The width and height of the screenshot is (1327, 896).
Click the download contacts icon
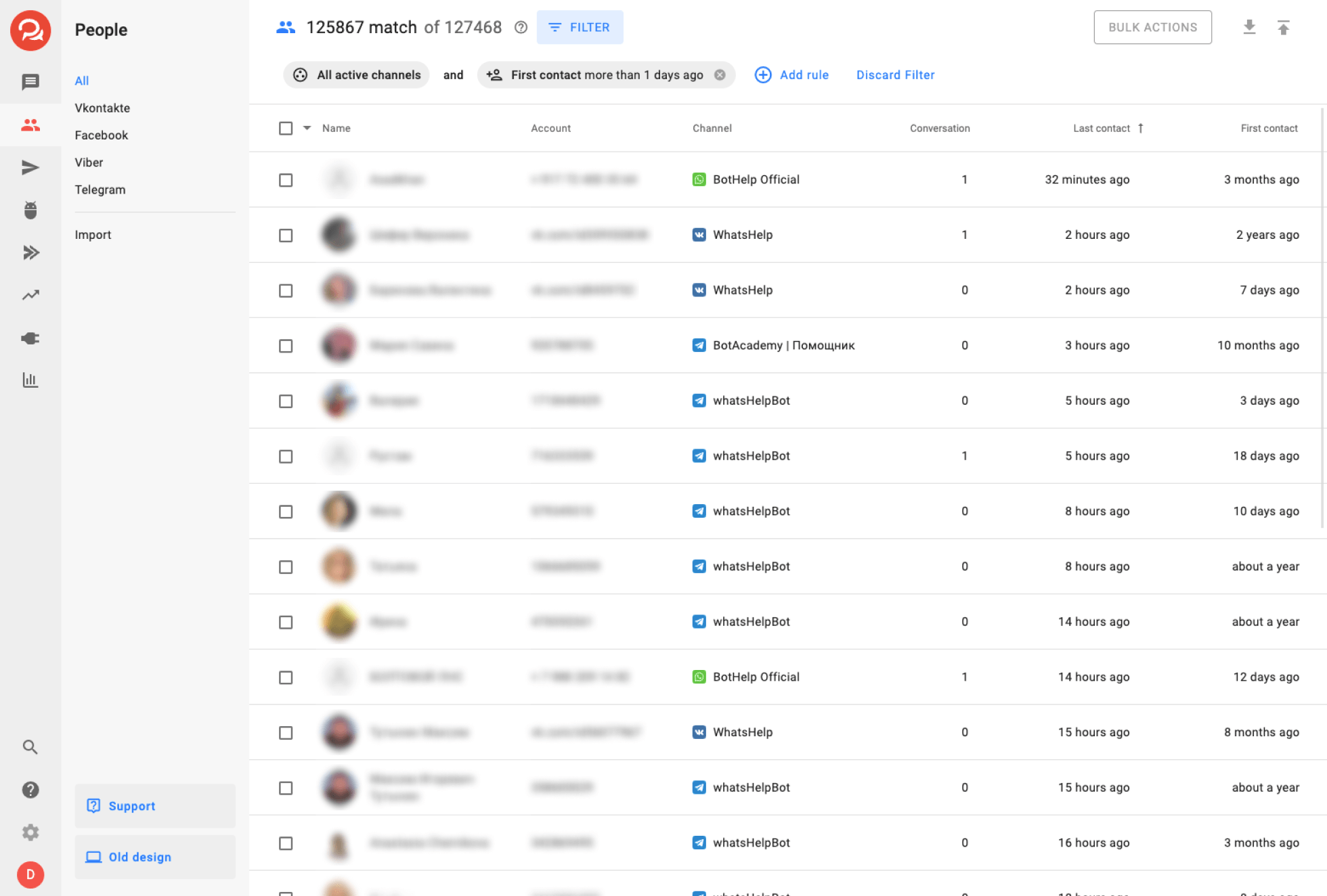point(1249,27)
